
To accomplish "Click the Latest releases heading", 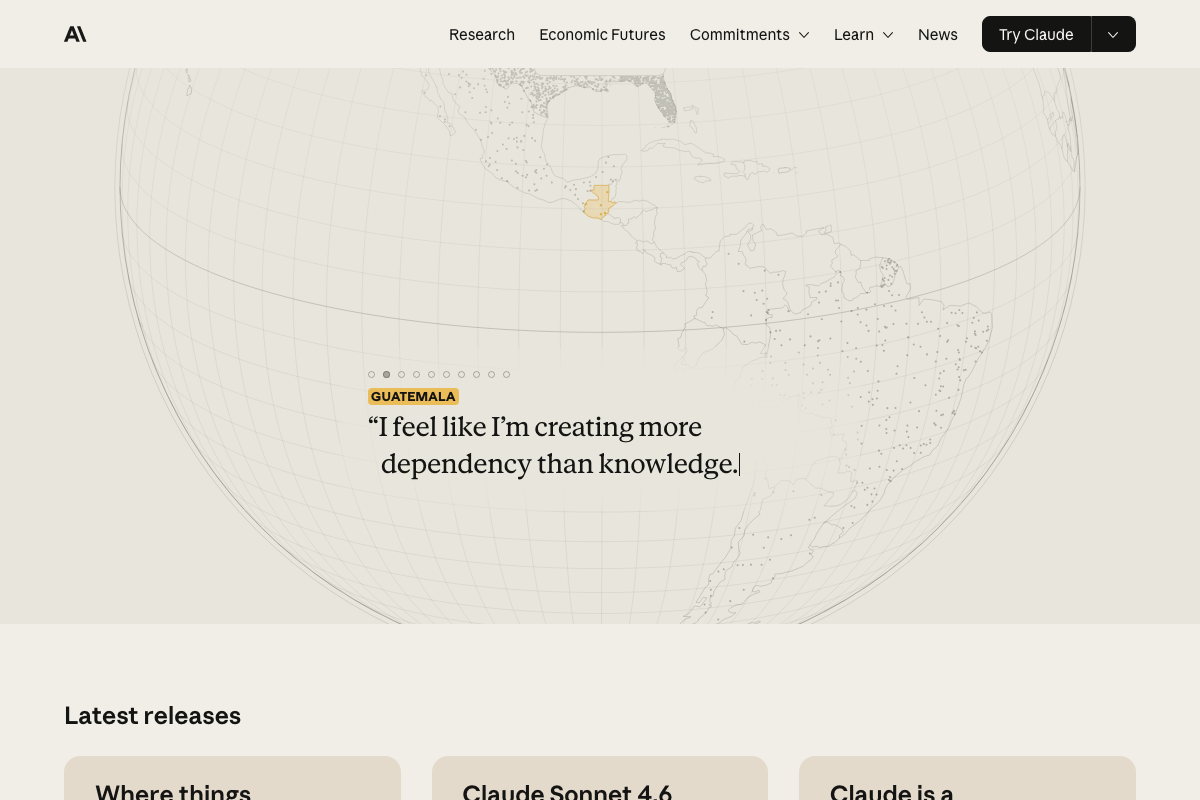I will [152, 716].
